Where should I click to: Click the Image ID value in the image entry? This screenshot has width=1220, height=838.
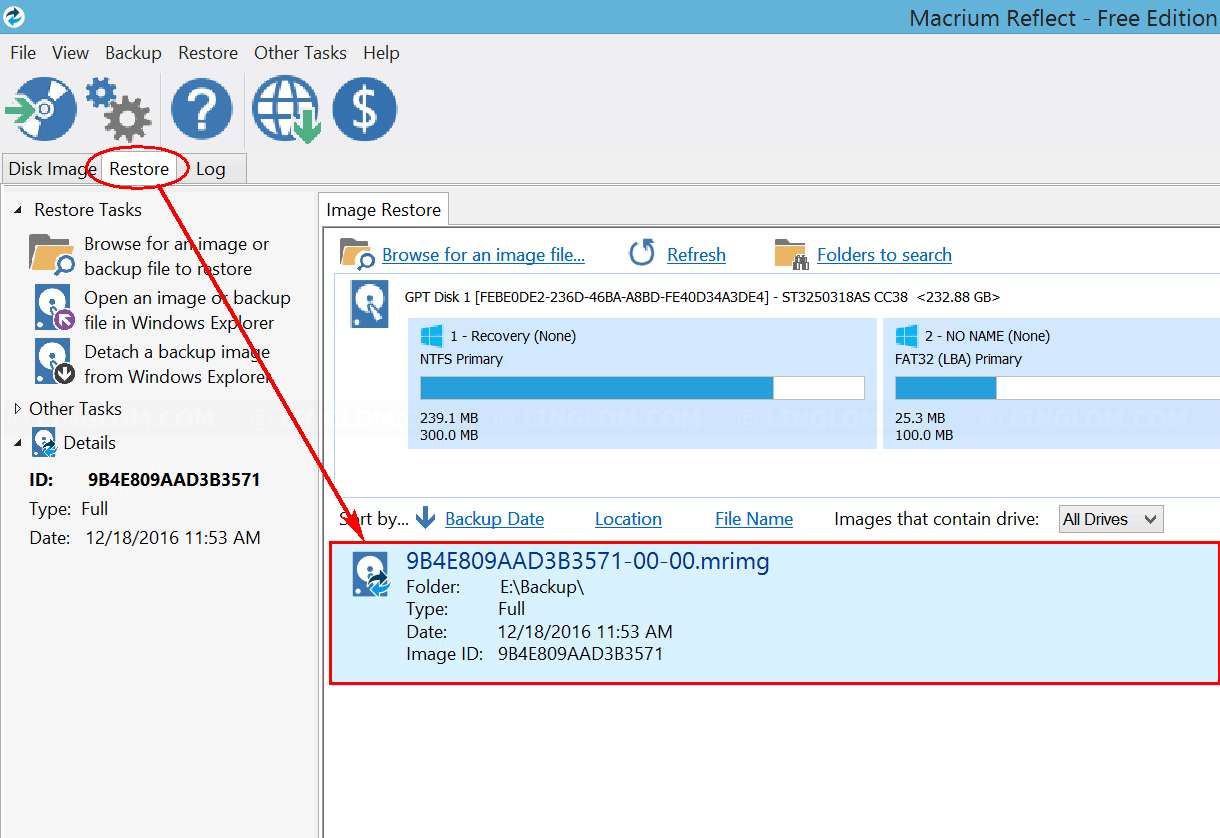(x=580, y=654)
